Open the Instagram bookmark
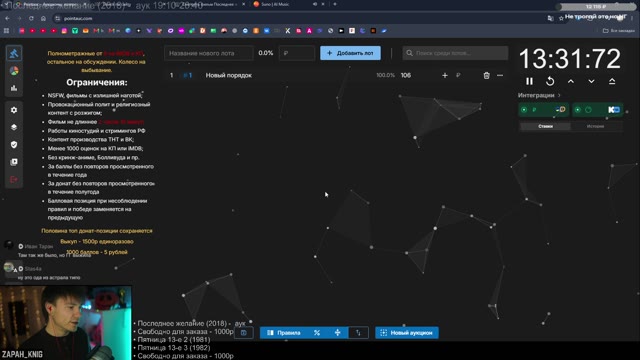 tap(64, 31)
